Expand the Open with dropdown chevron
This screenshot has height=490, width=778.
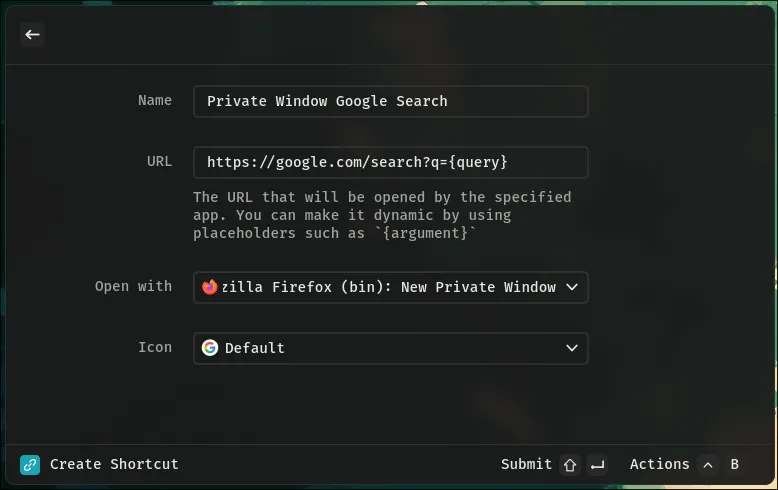[572, 287]
